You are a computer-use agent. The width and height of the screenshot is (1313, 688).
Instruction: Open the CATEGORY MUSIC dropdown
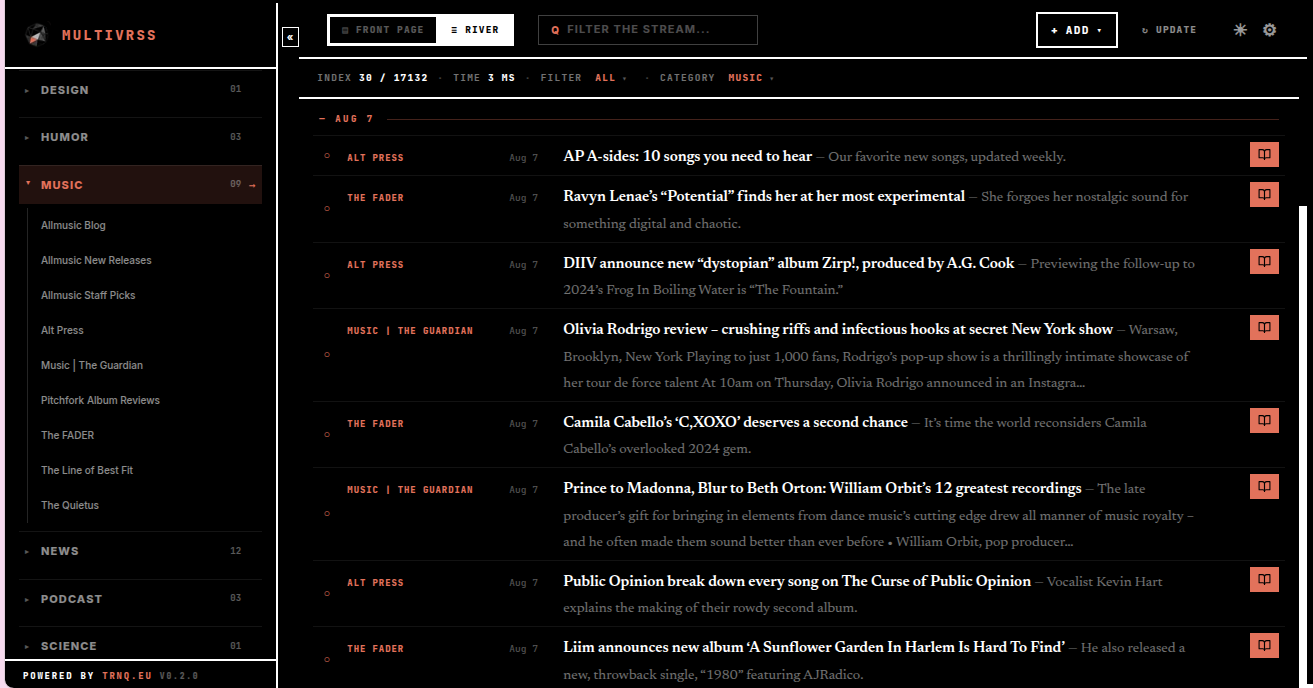(x=751, y=78)
